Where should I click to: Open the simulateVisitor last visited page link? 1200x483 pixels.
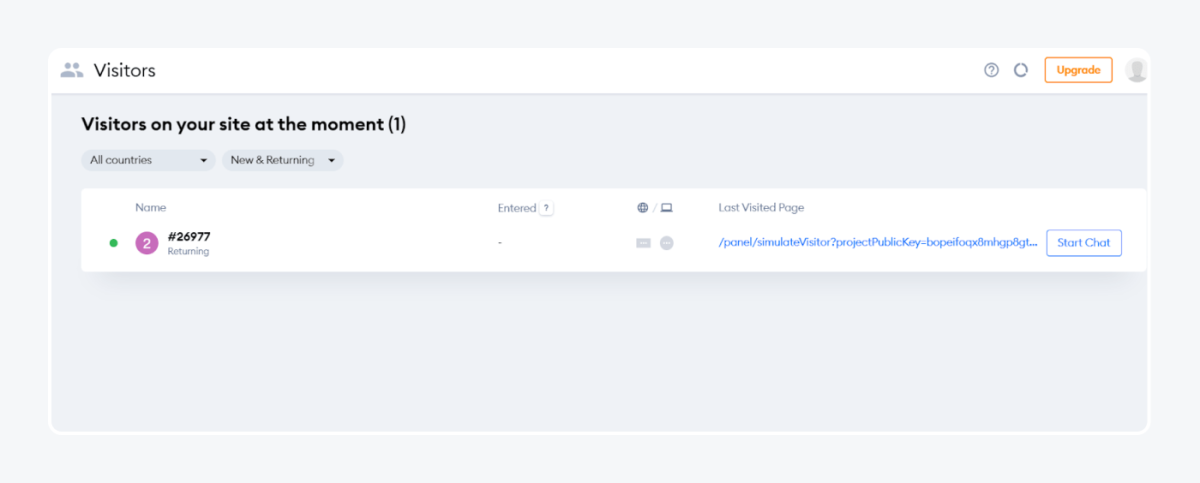tap(878, 243)
